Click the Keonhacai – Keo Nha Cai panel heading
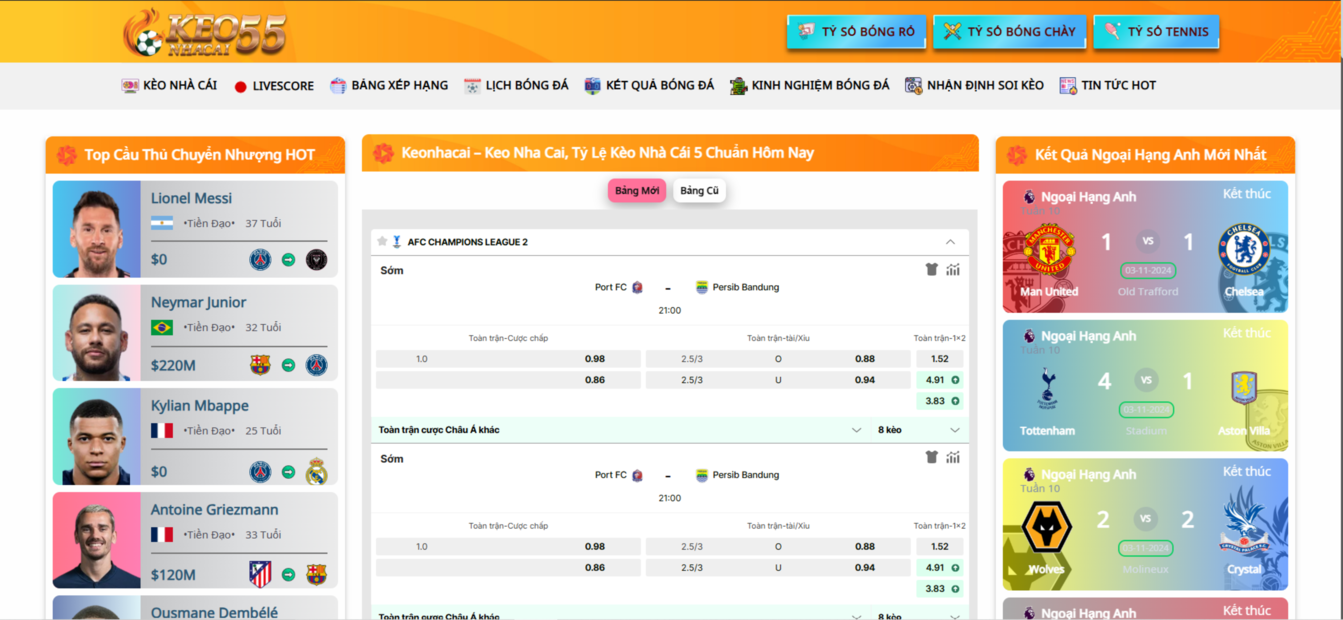The height and width of the screenshot is (620, 1343). pyautogui.click(x=608, y=153)
